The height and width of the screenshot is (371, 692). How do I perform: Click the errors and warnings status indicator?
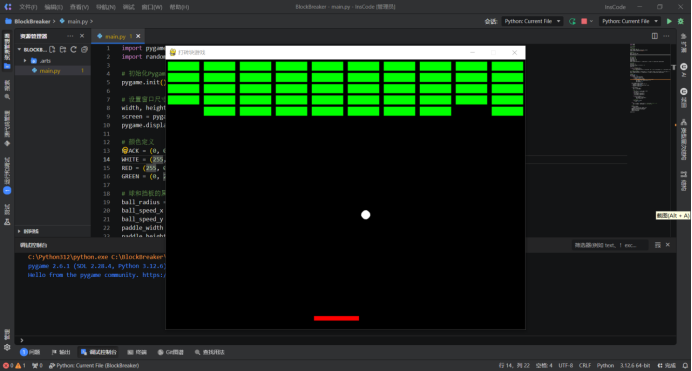point(14,366)
